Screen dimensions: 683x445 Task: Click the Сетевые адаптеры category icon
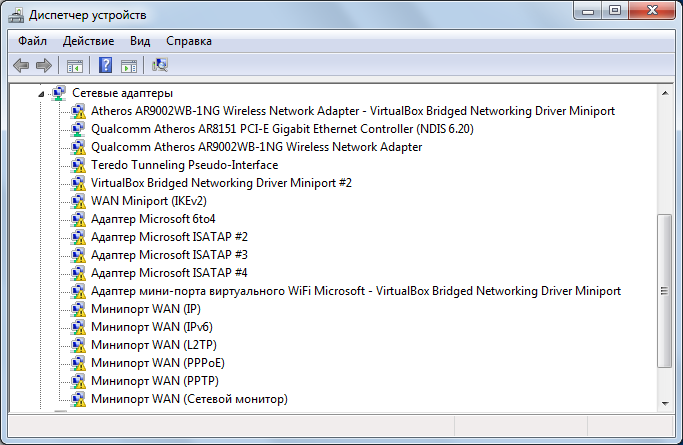[58, 93]
